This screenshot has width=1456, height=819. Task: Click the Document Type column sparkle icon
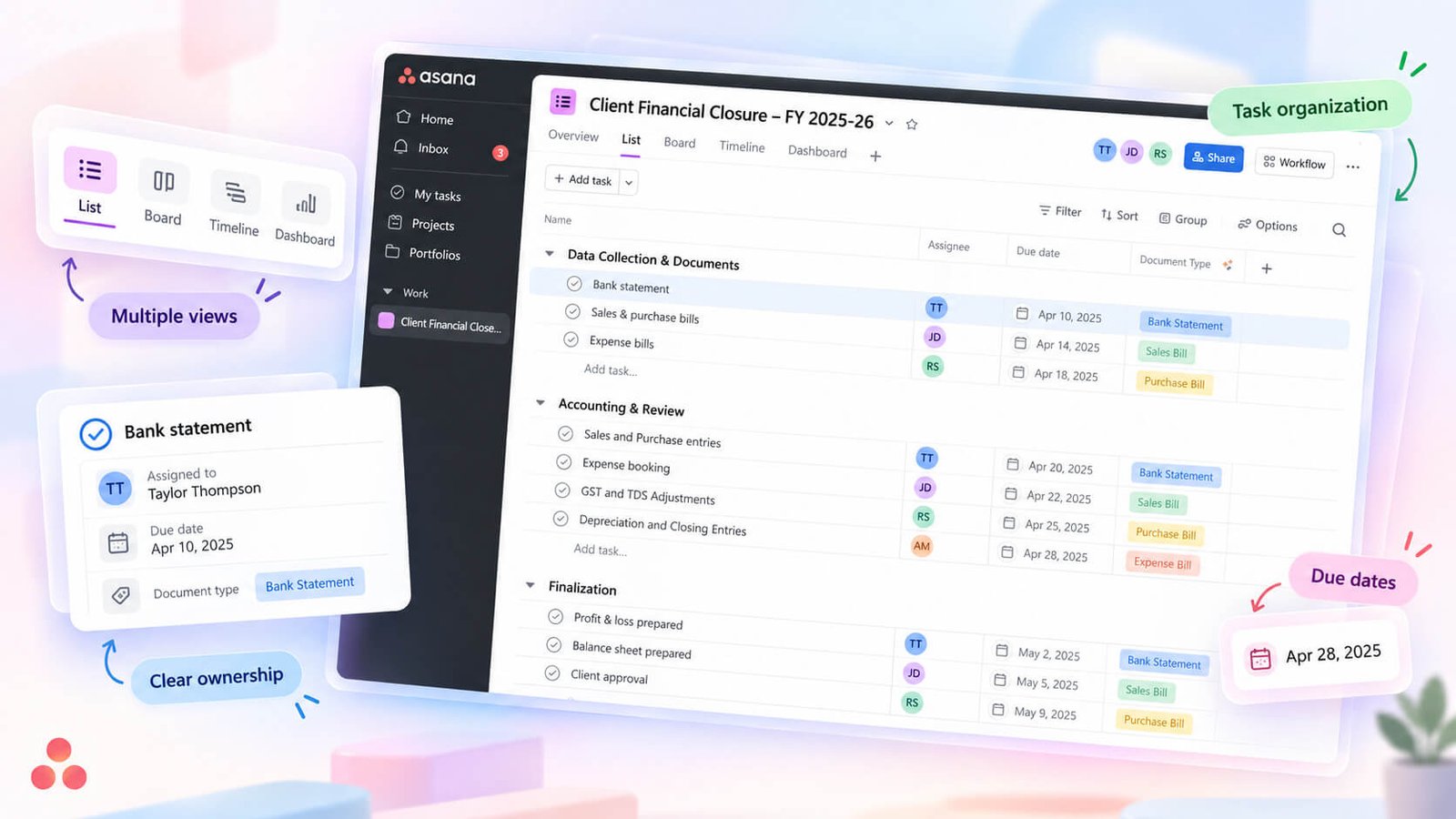(1228, 265)
